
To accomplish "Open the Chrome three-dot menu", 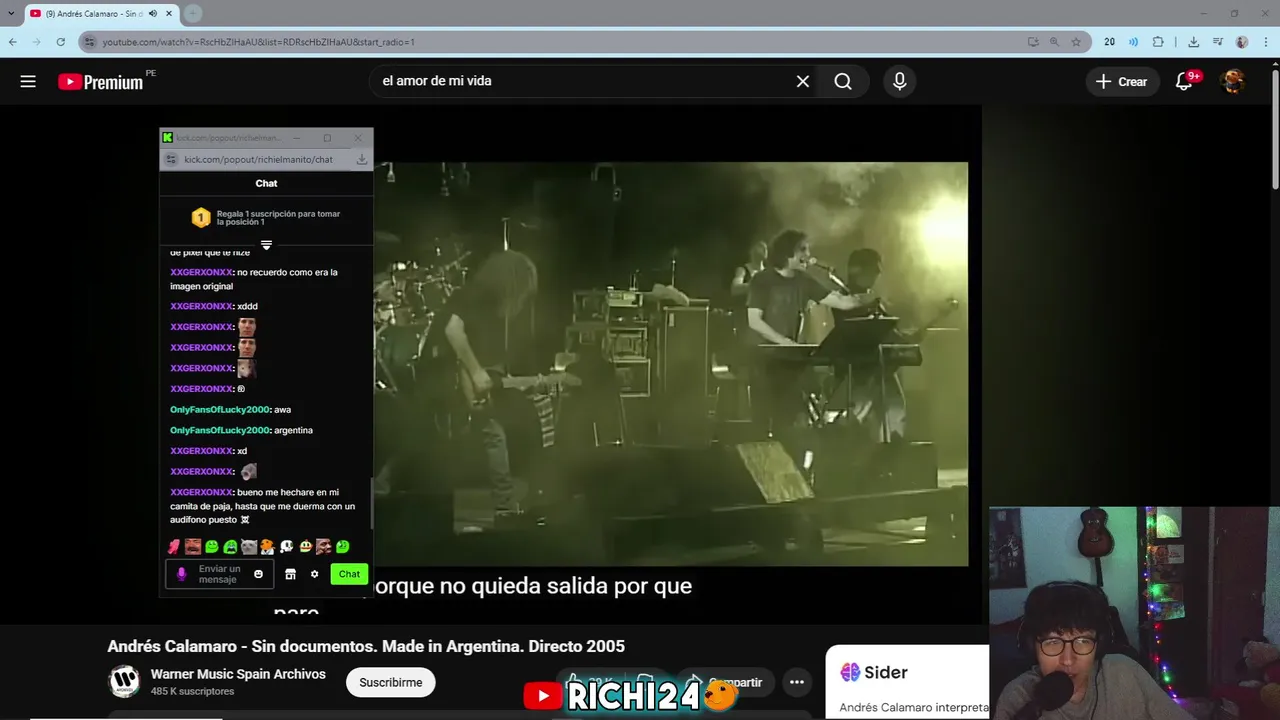I will point(1266,42).
